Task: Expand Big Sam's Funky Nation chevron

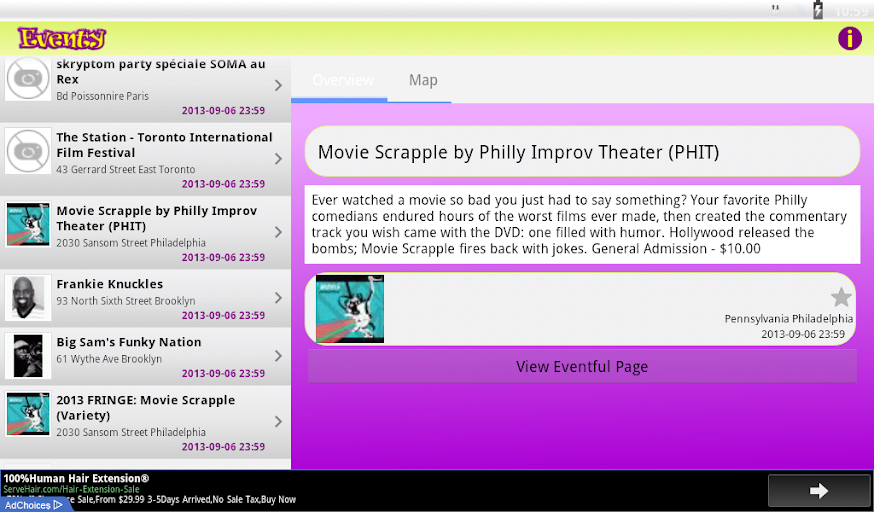Action: pyautogui.click(x=278, y=356)
